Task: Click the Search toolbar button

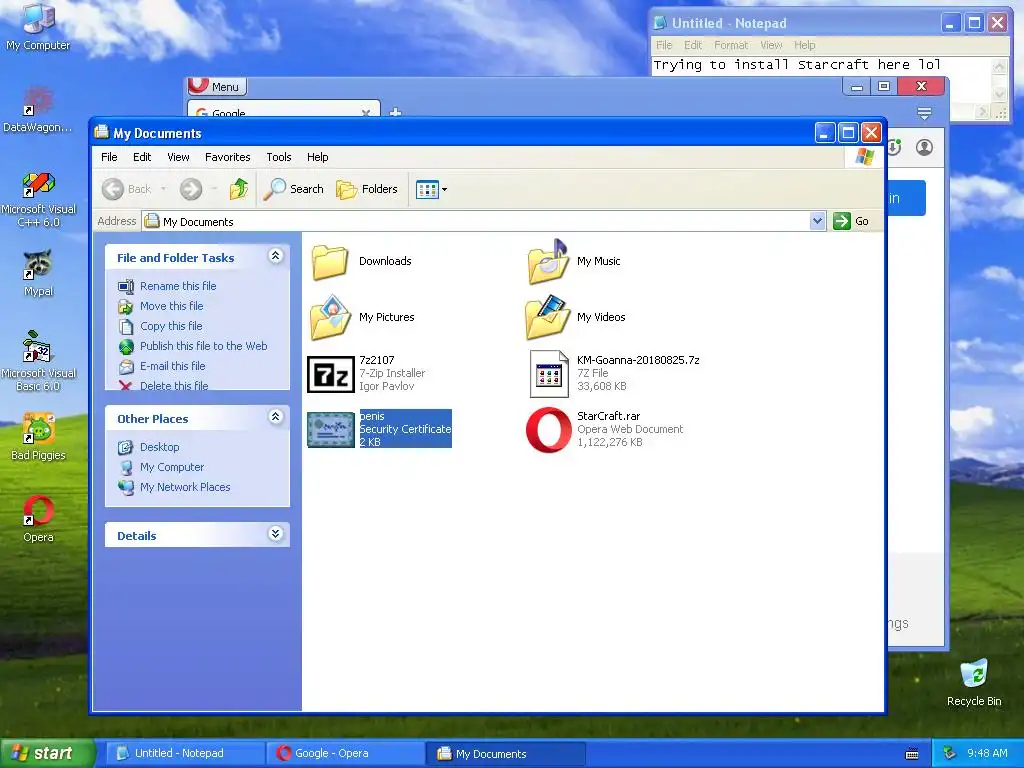Action: point(293,189)
